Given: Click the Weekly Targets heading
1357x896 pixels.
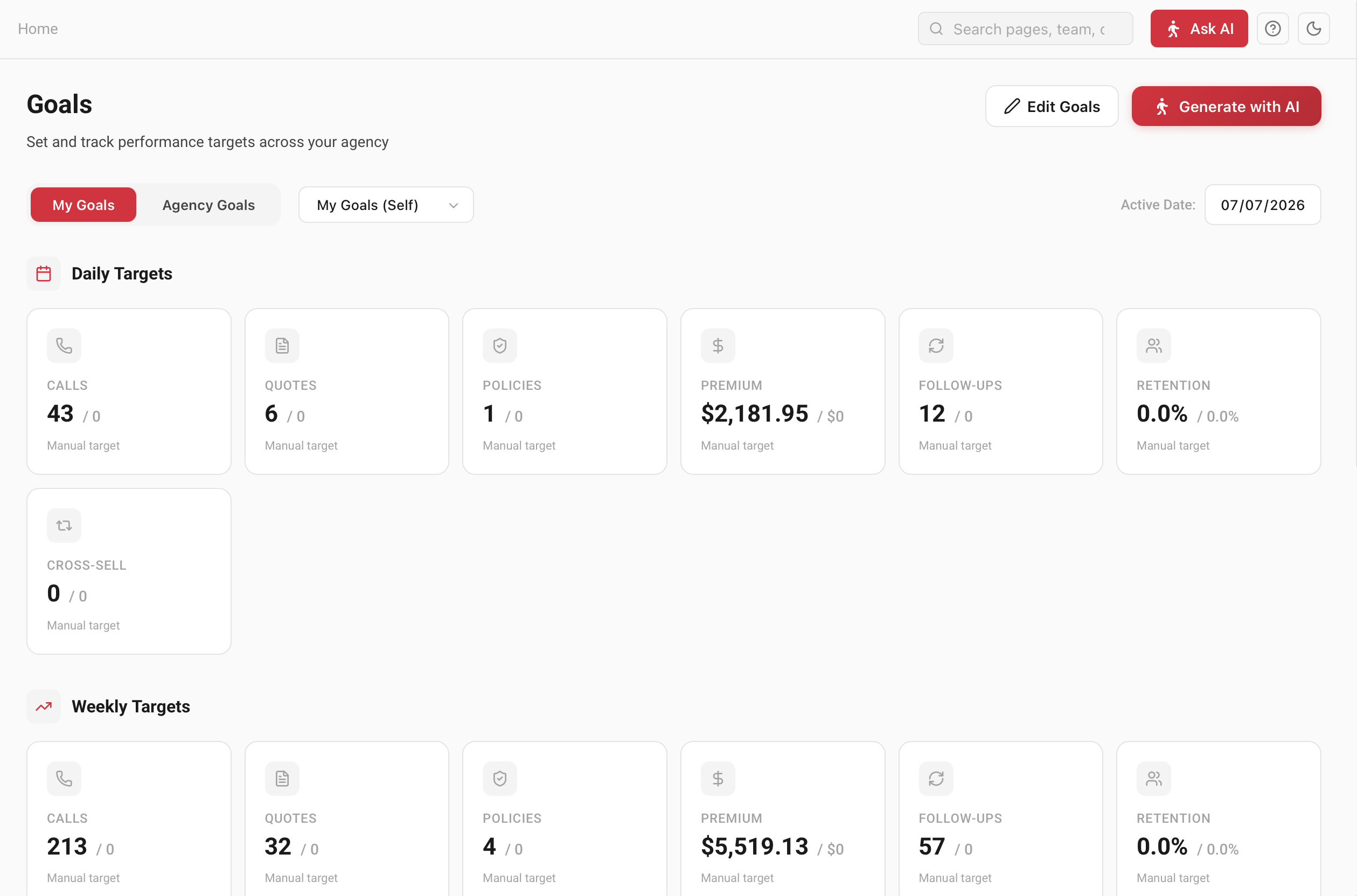Looking at the screenshot, I should coord(131,707).
